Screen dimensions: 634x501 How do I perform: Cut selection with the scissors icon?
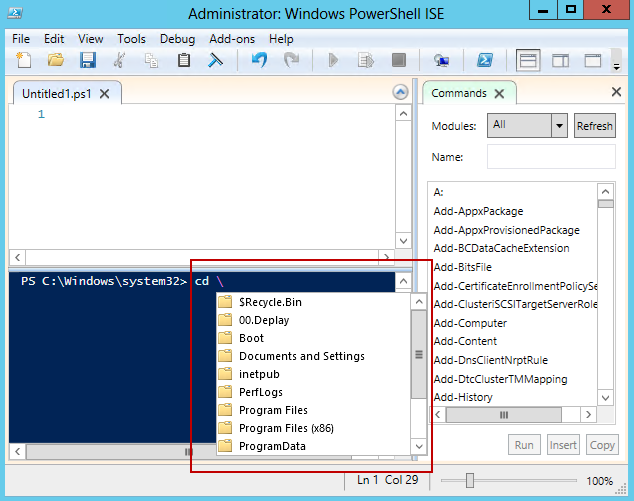click(x=119, y=61)
